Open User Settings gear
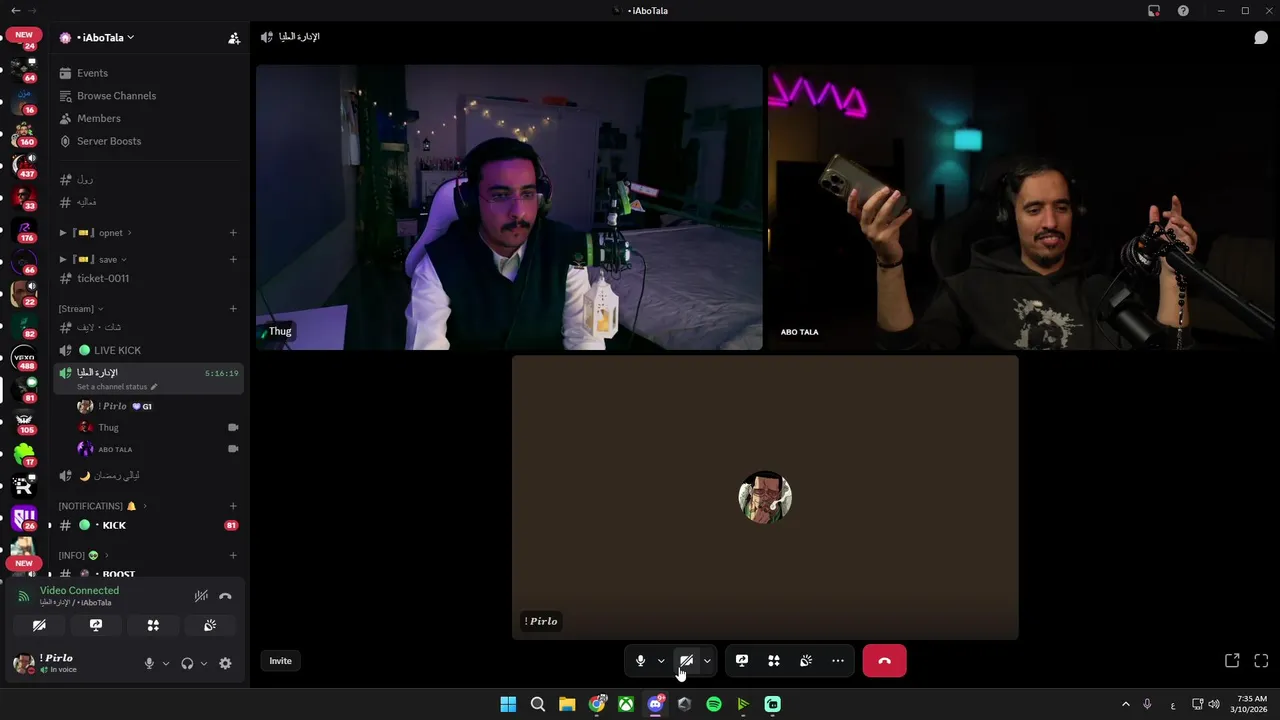Screen dimensions: 1280x720 [225, 663]
